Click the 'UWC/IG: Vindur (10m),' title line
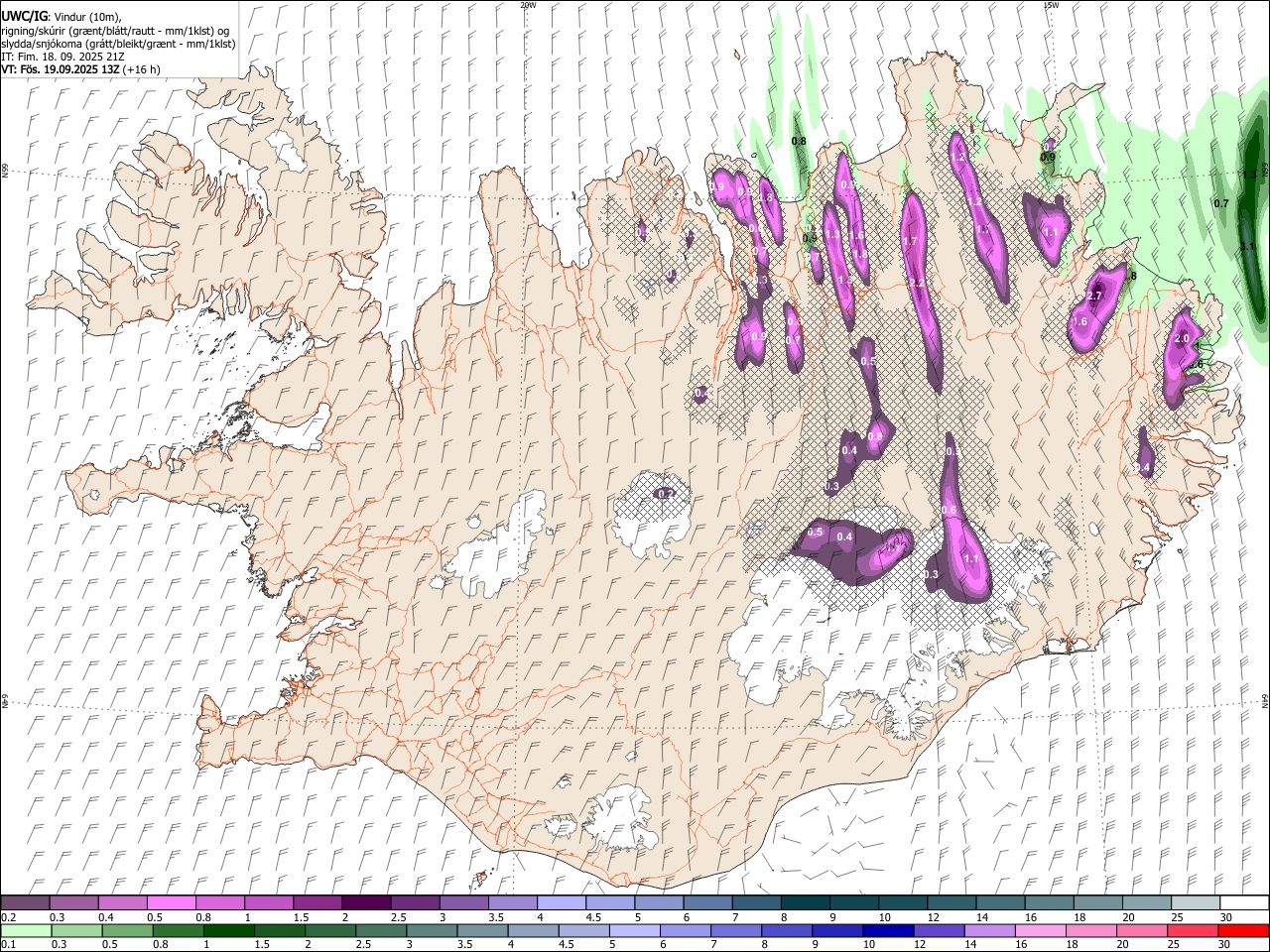 (62, 17)
